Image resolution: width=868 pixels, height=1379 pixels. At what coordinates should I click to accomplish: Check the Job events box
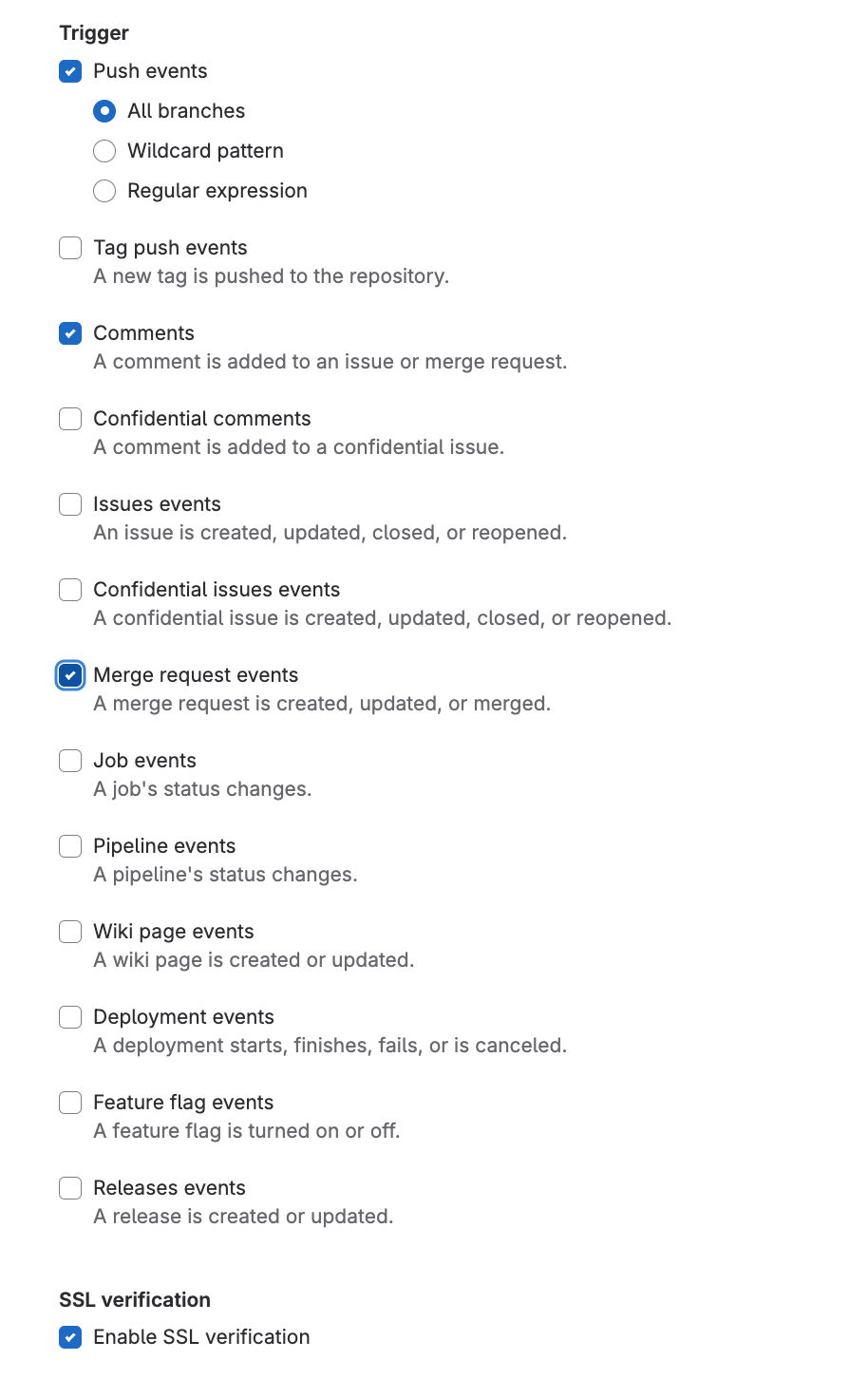pyautogui.click(x=70, y=761)
